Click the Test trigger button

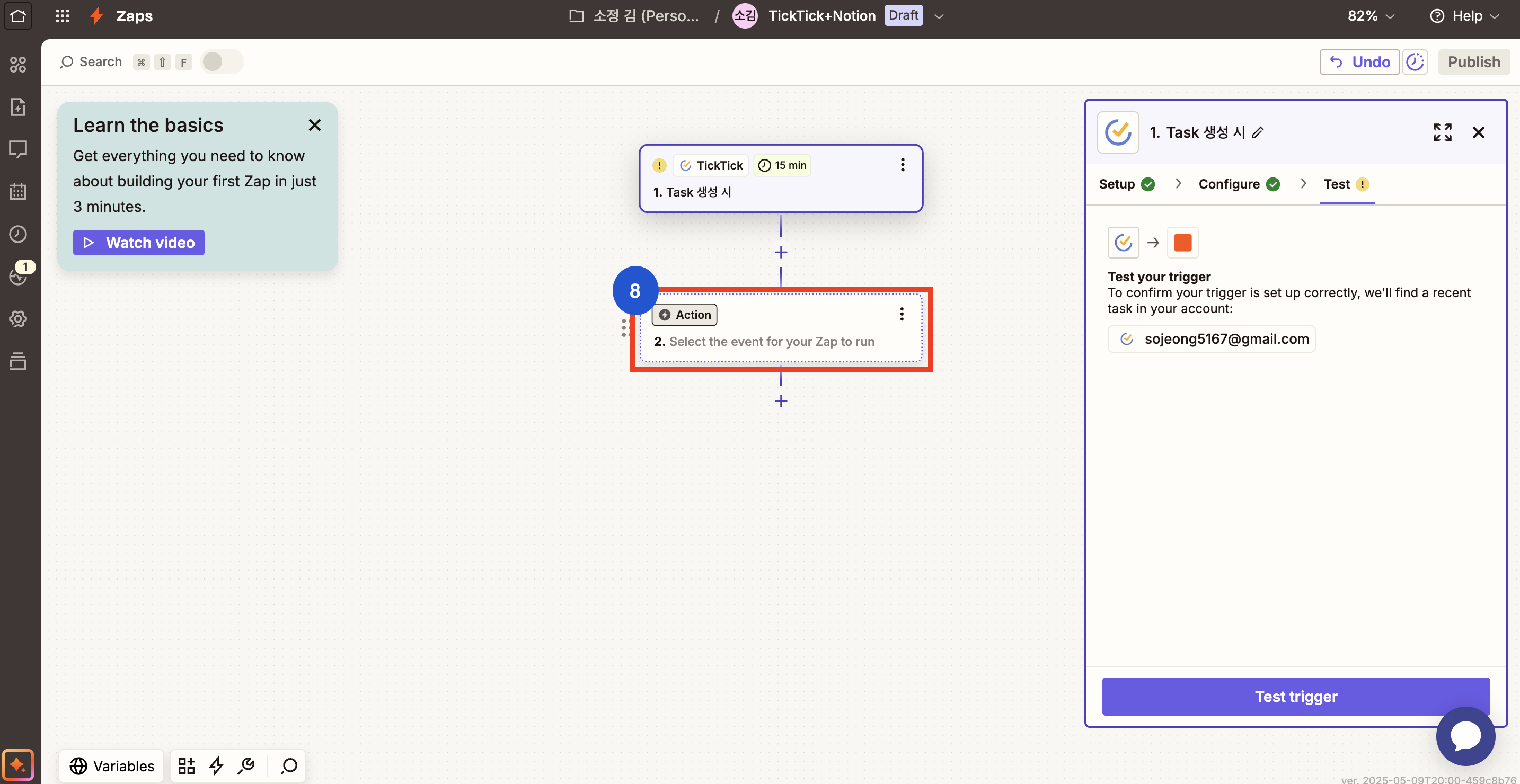coord(1296,696)
